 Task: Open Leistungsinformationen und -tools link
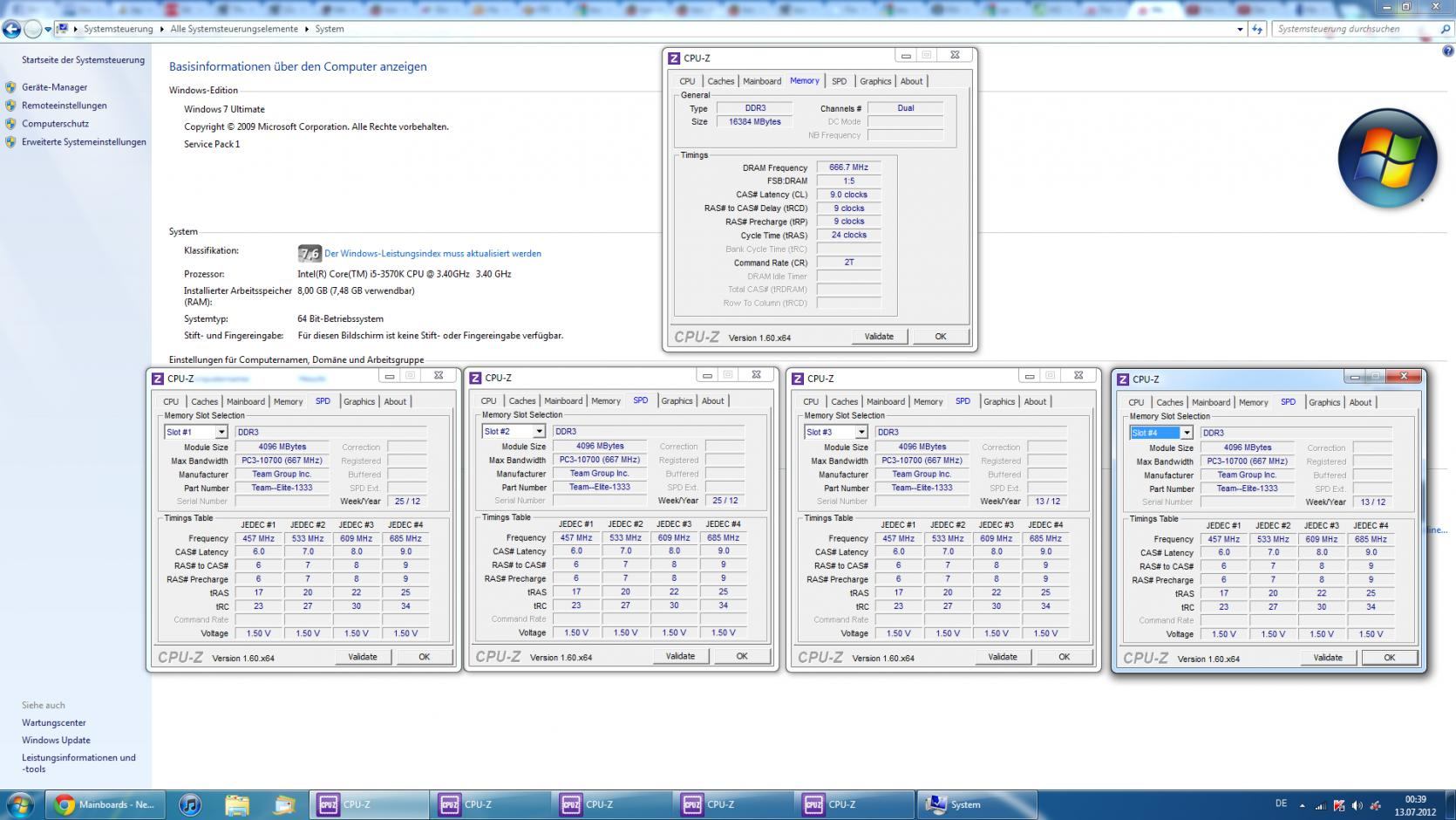[x=78, y=763]
